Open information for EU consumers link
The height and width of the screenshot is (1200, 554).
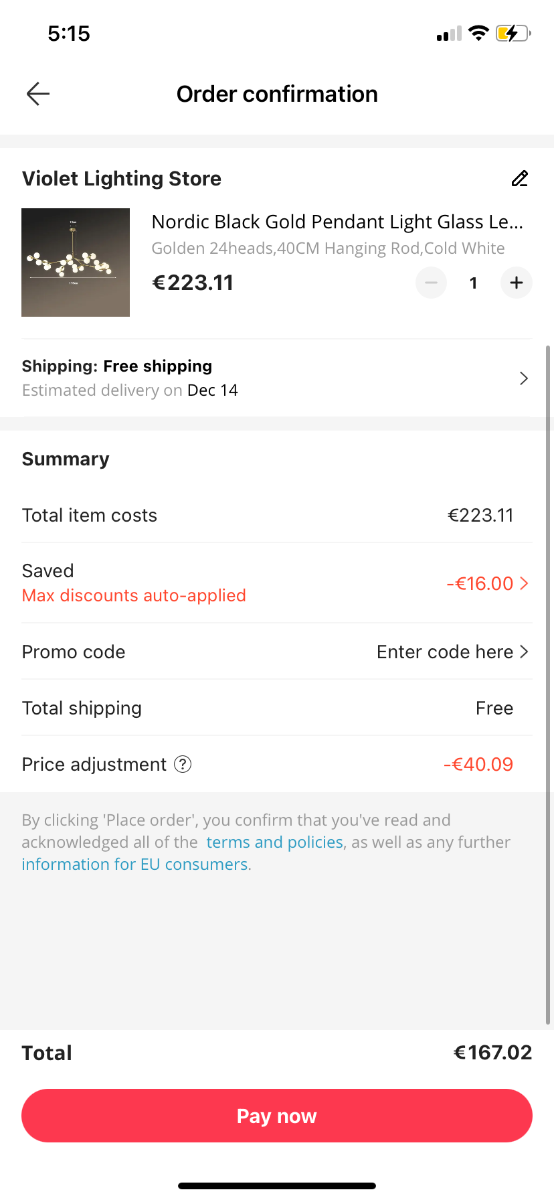click(x=134, y=864)
